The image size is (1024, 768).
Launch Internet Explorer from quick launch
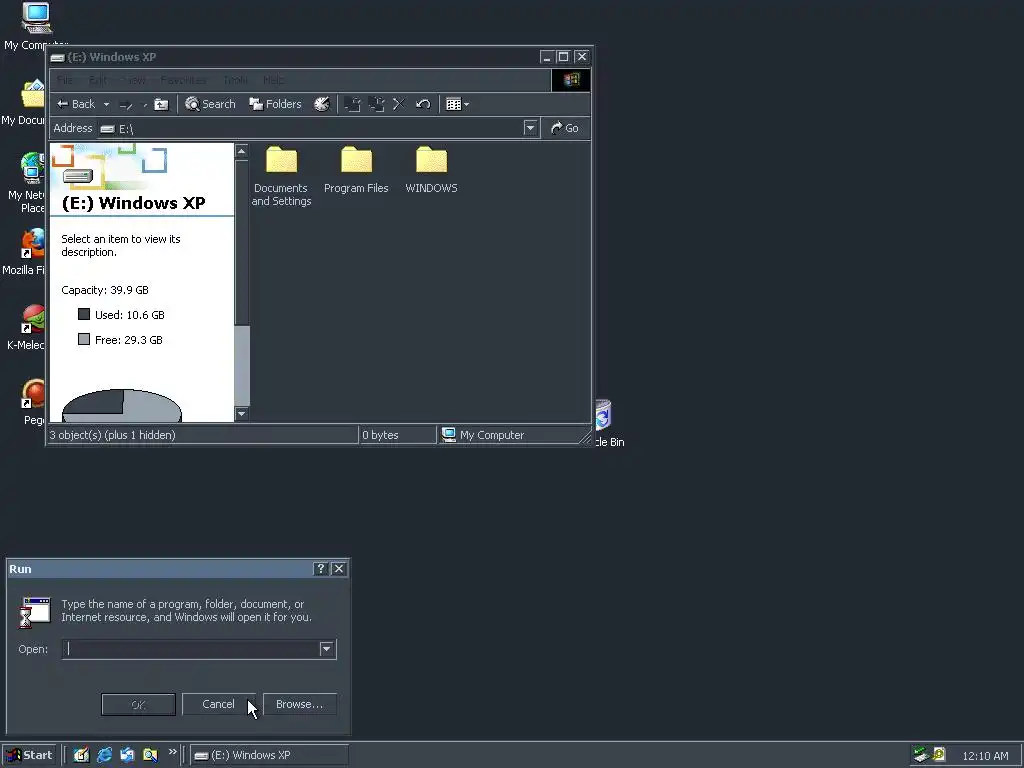click(104, 755)
